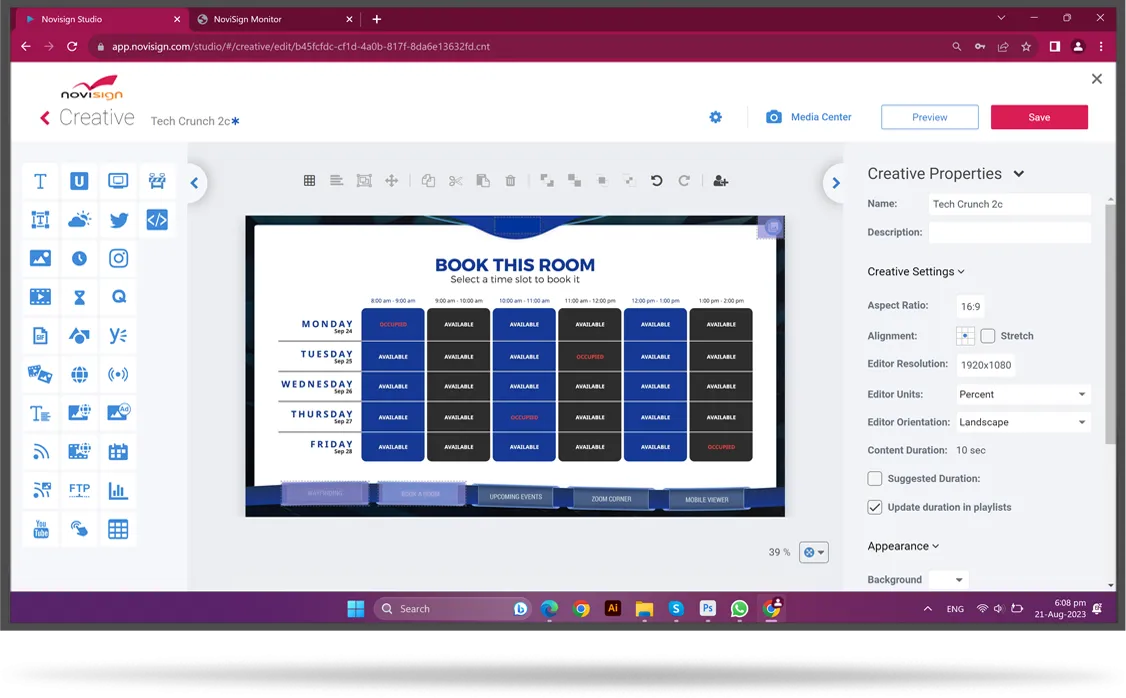Image resolution: width=1126 pixels, height=698 pixels.
Task: Open the Editor Orientation dropdown
Action: 1022,422
